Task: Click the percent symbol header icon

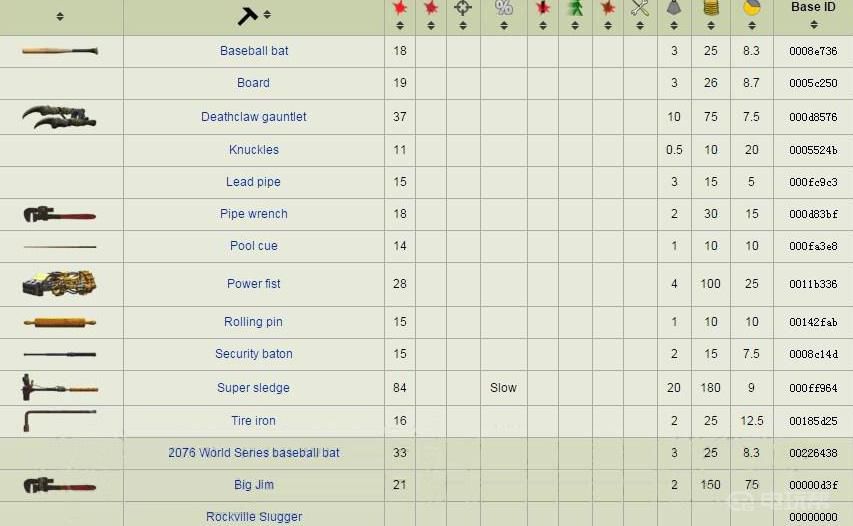Action: point(504,7)
